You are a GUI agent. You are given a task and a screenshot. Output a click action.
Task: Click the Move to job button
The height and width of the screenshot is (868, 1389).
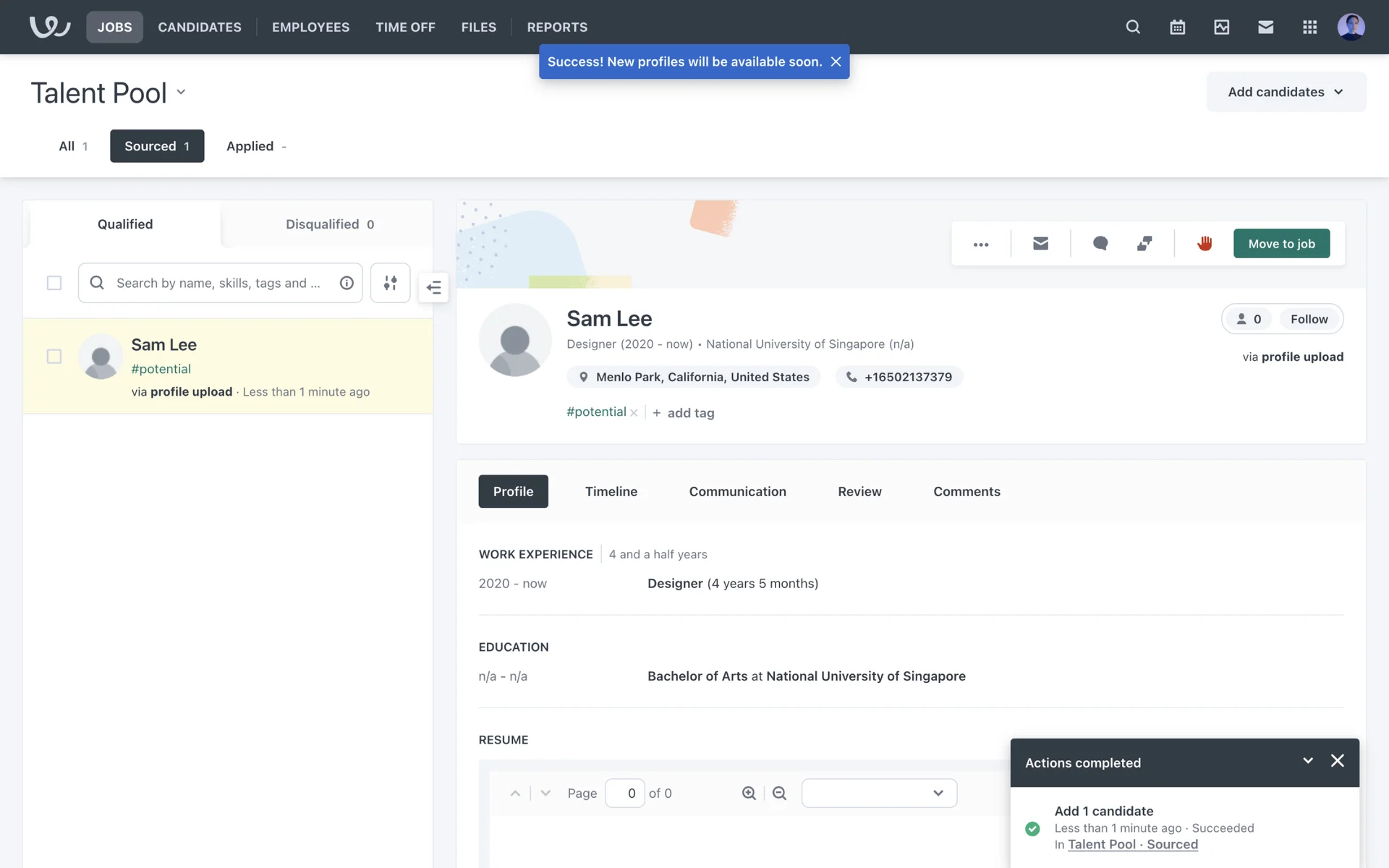click(1281, 244)
